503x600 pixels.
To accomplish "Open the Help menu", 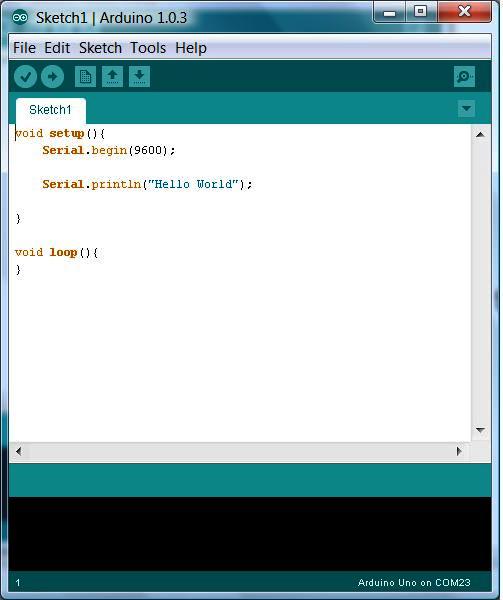I will 191,48.
